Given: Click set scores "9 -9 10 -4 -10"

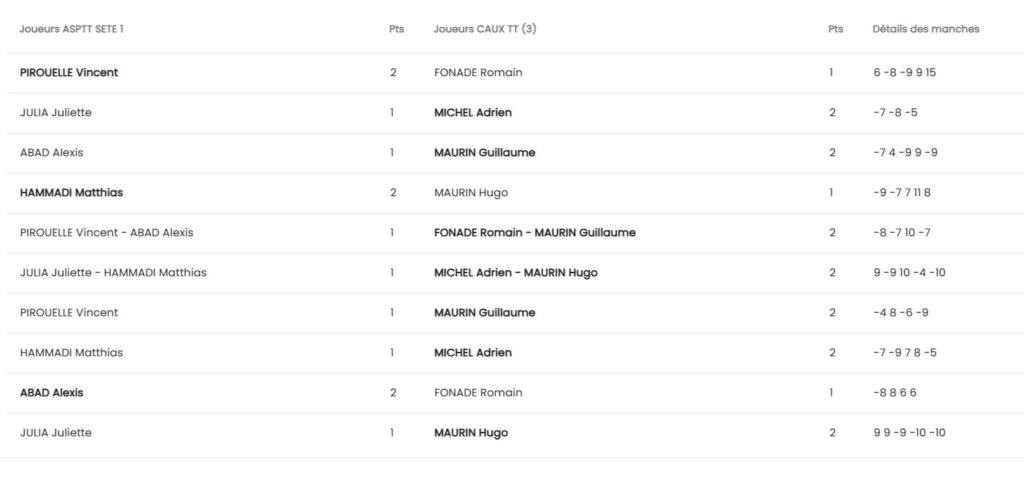Looking at the screenshot, I should point(909,273).
